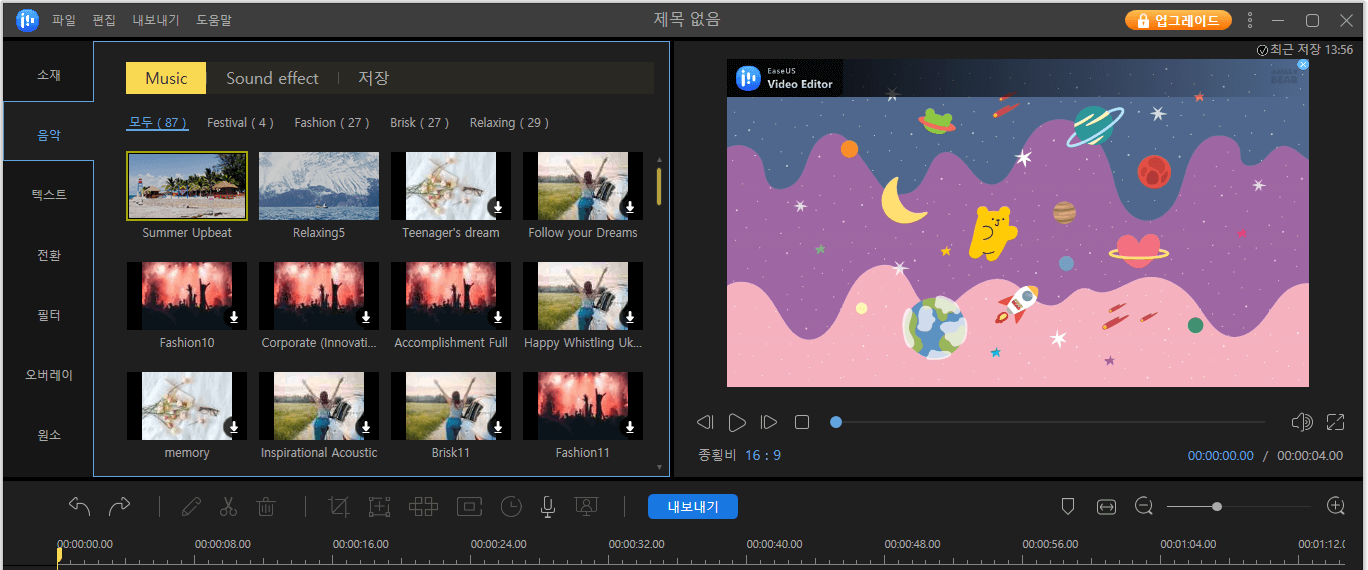1368x570 pixels.
Task: Click the trash delete icon in the toolbar
Action: 266,507
